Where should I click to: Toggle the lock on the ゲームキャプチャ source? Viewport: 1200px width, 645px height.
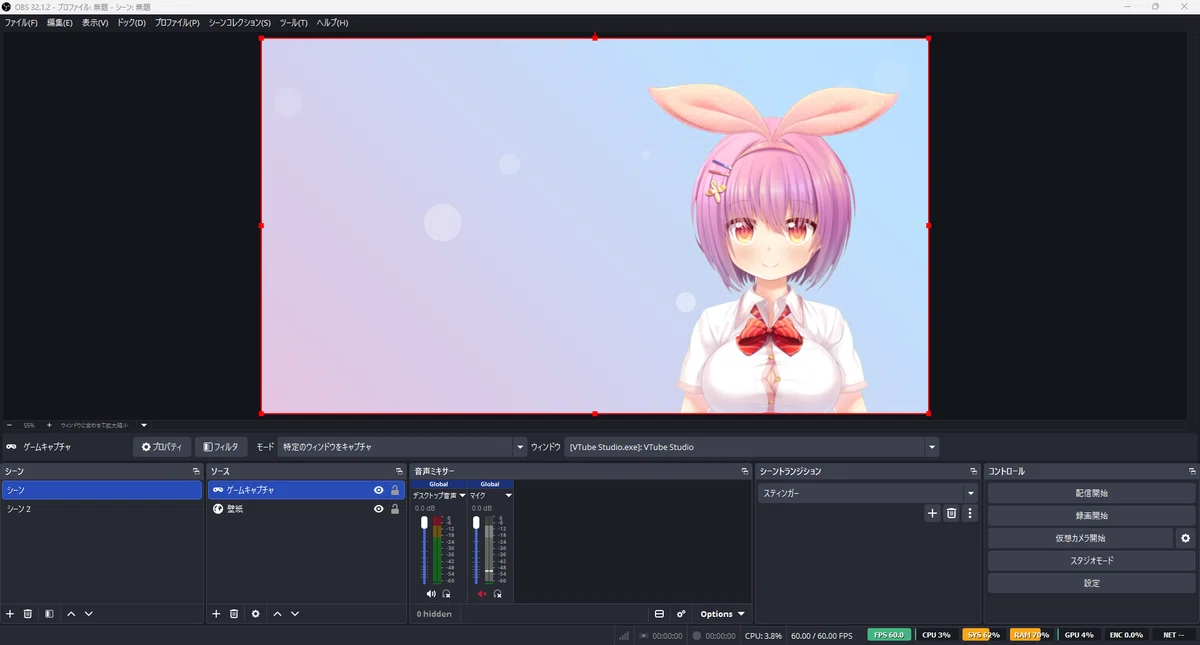click(395, 490)
